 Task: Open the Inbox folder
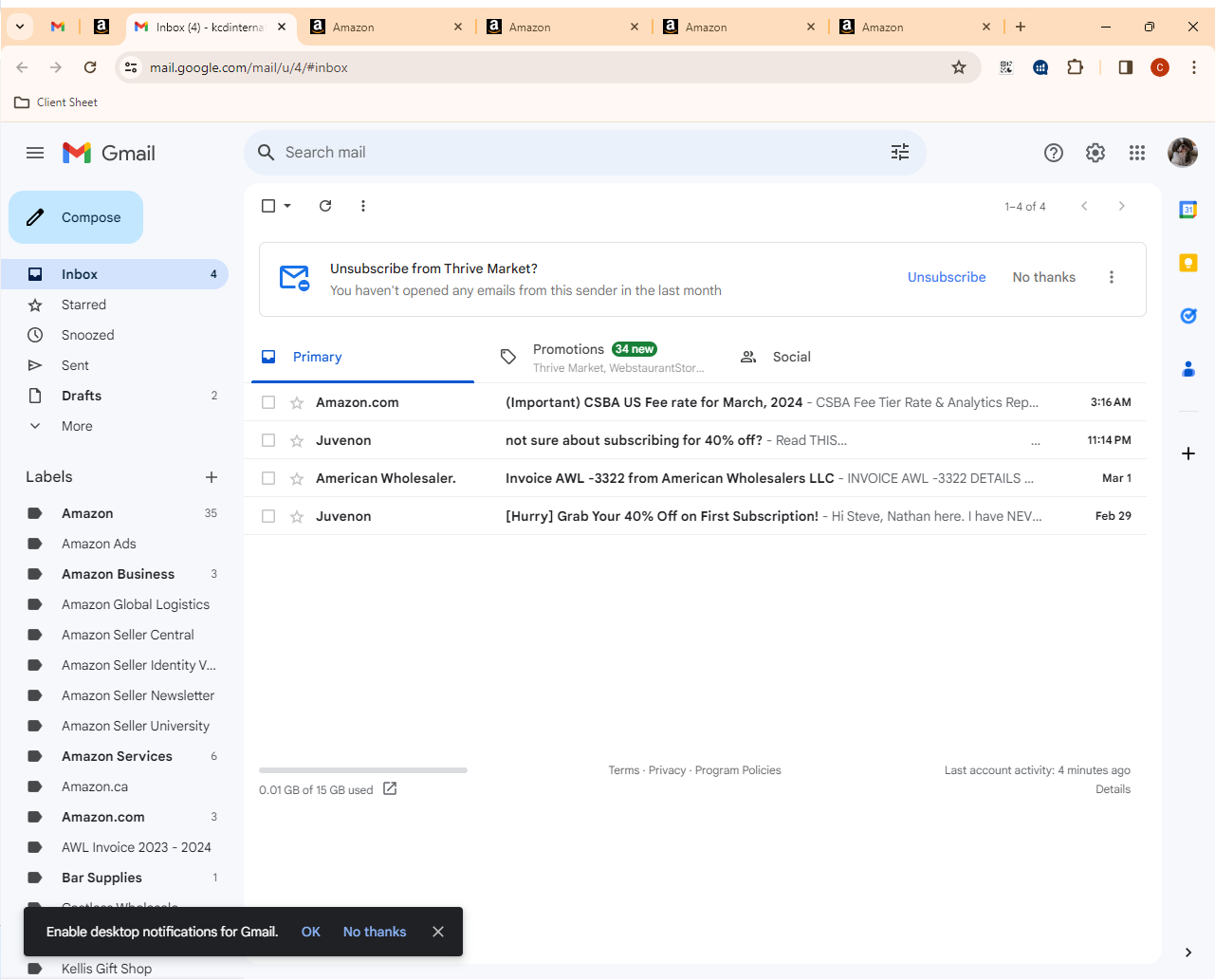pos(115,274)
